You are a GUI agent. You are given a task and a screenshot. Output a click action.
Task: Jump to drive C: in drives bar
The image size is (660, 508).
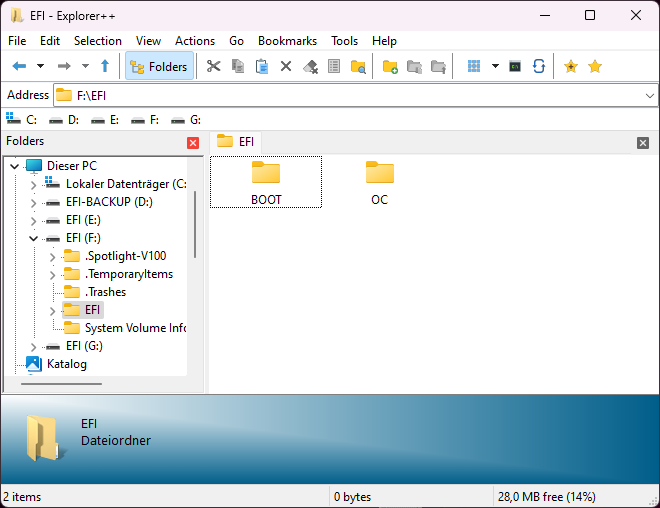tap(21, 120)
